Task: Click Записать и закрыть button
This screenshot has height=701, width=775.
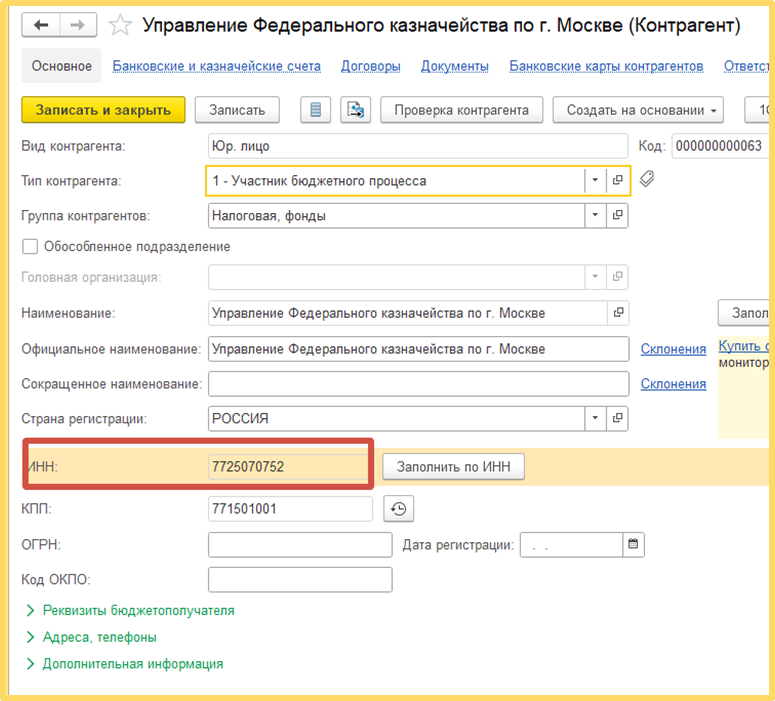Action: pos(103,110)
